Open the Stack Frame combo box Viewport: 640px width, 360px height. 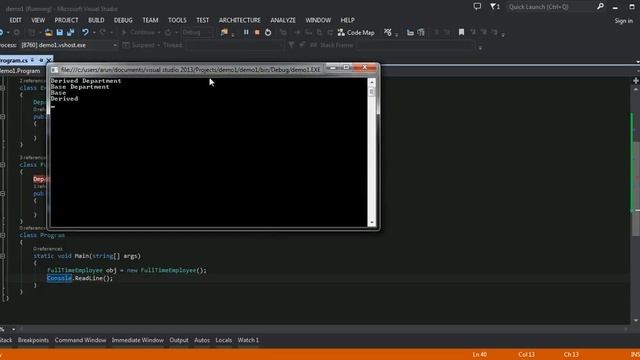coord(416,45)
